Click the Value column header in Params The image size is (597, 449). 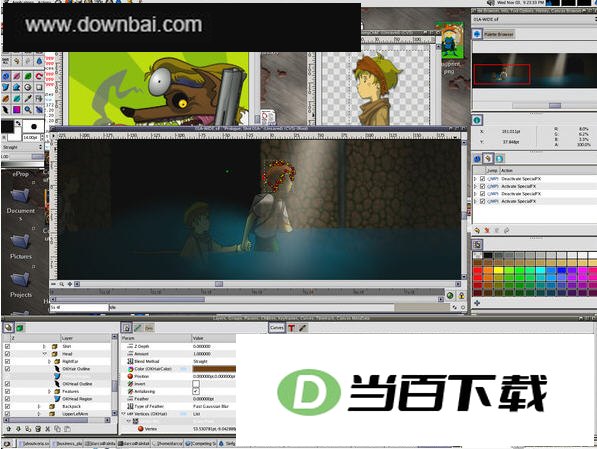point(214,338)
